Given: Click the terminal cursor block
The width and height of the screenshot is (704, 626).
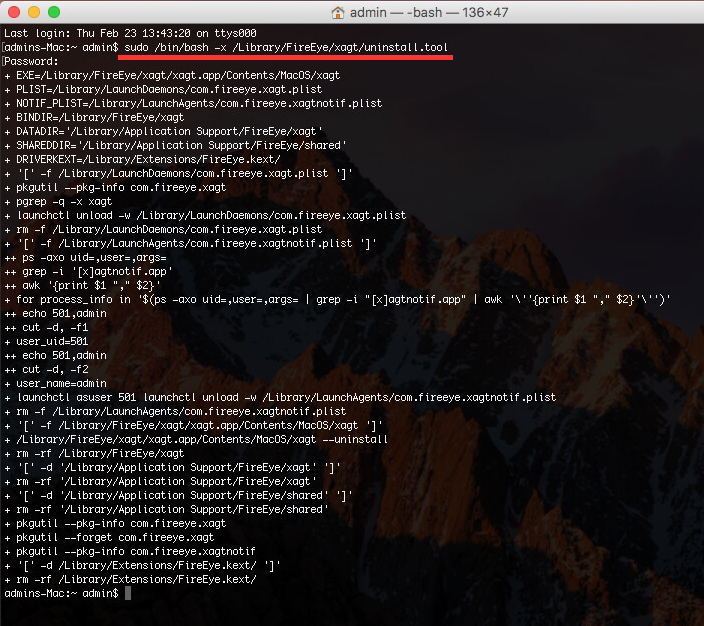Looking at the screenshot, I should 128,593.
